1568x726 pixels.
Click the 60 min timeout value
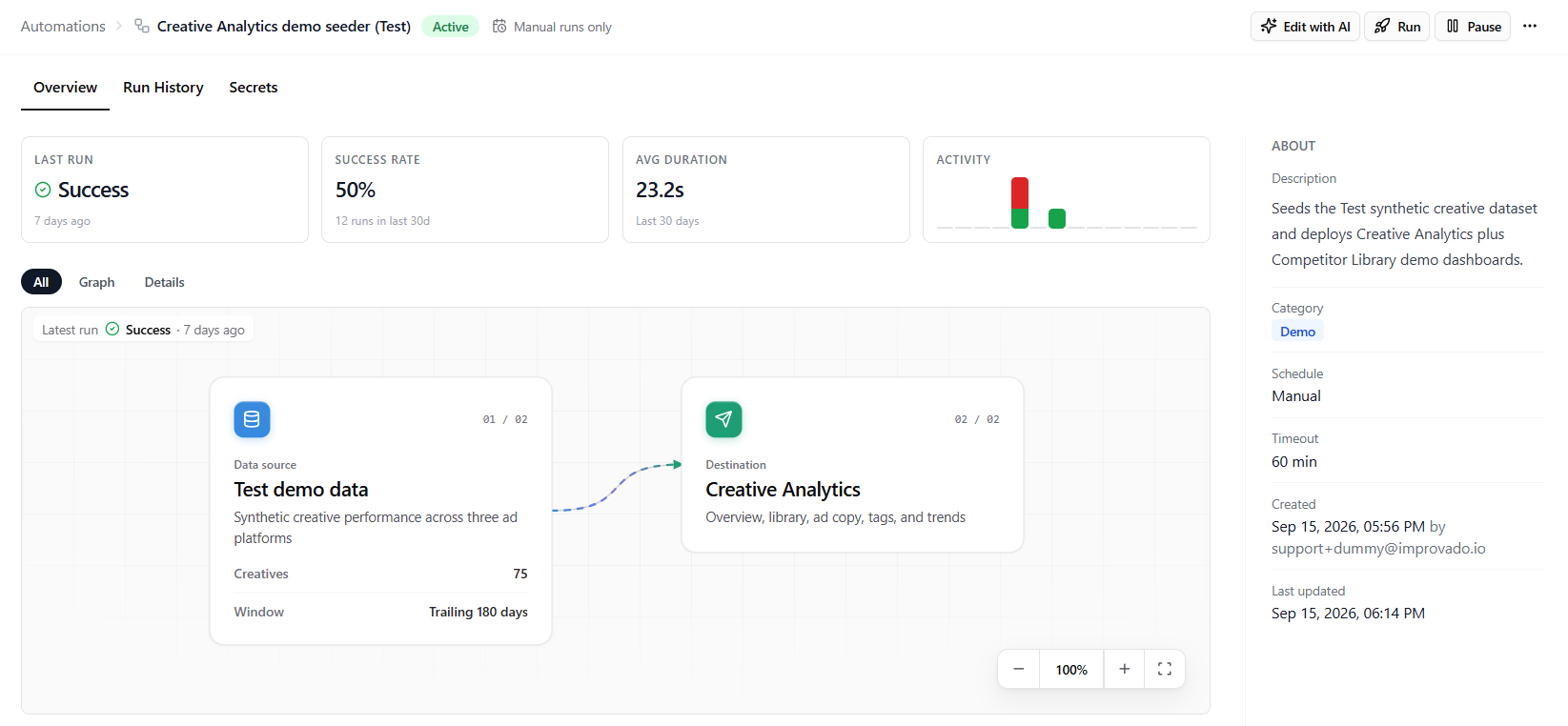coord(1294,462)
